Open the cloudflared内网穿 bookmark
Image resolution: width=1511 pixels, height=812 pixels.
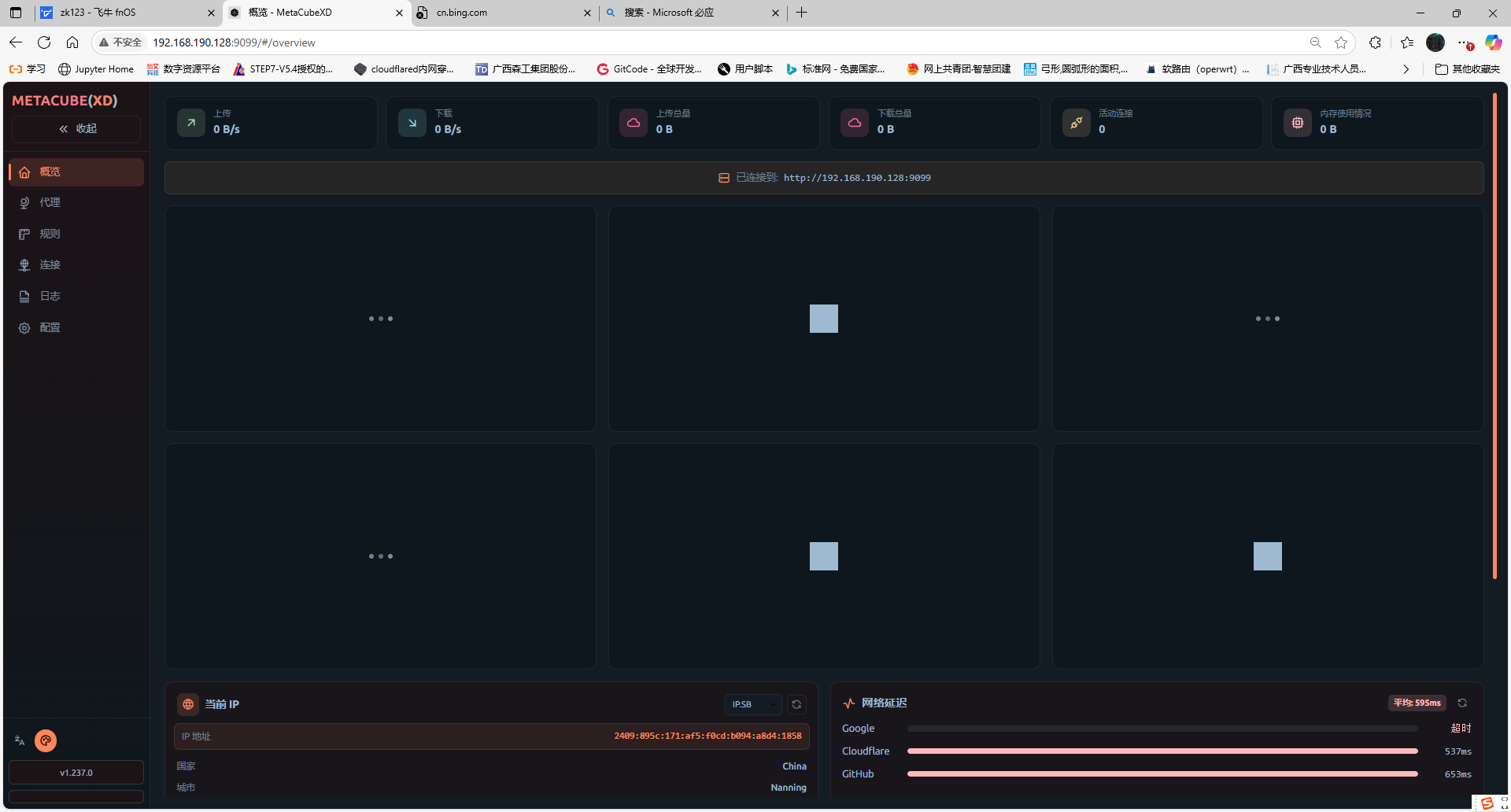tap(404, 69)
